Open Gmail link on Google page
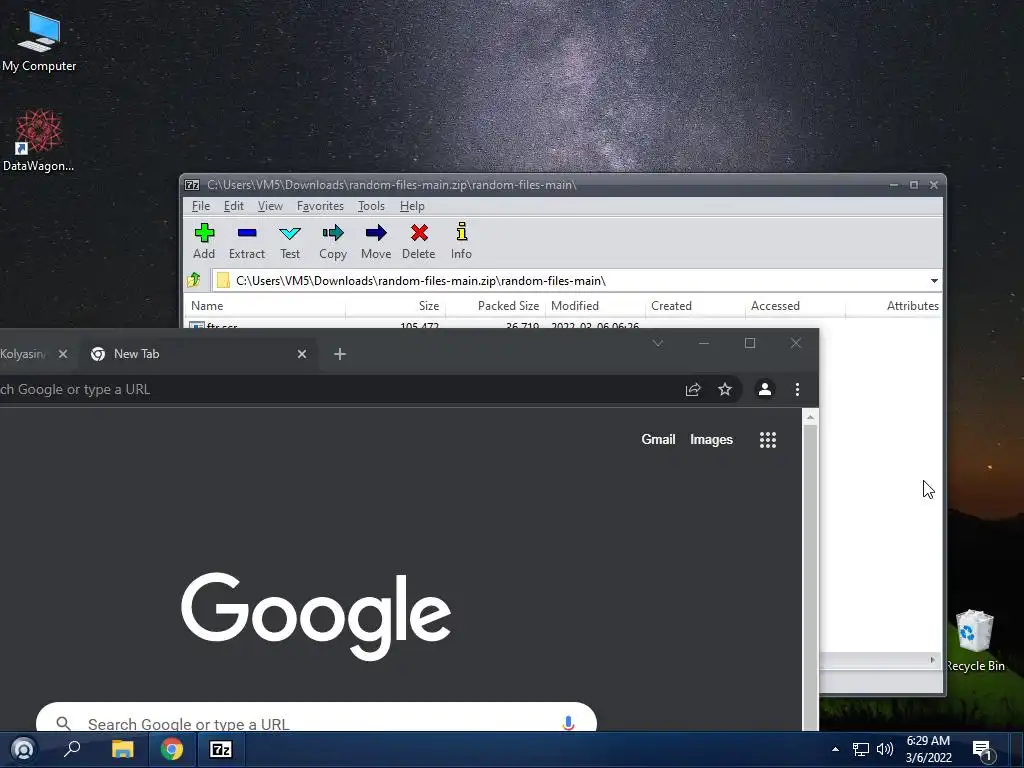The width and height of the screenshot is (1024, 768). coord(658,440)
